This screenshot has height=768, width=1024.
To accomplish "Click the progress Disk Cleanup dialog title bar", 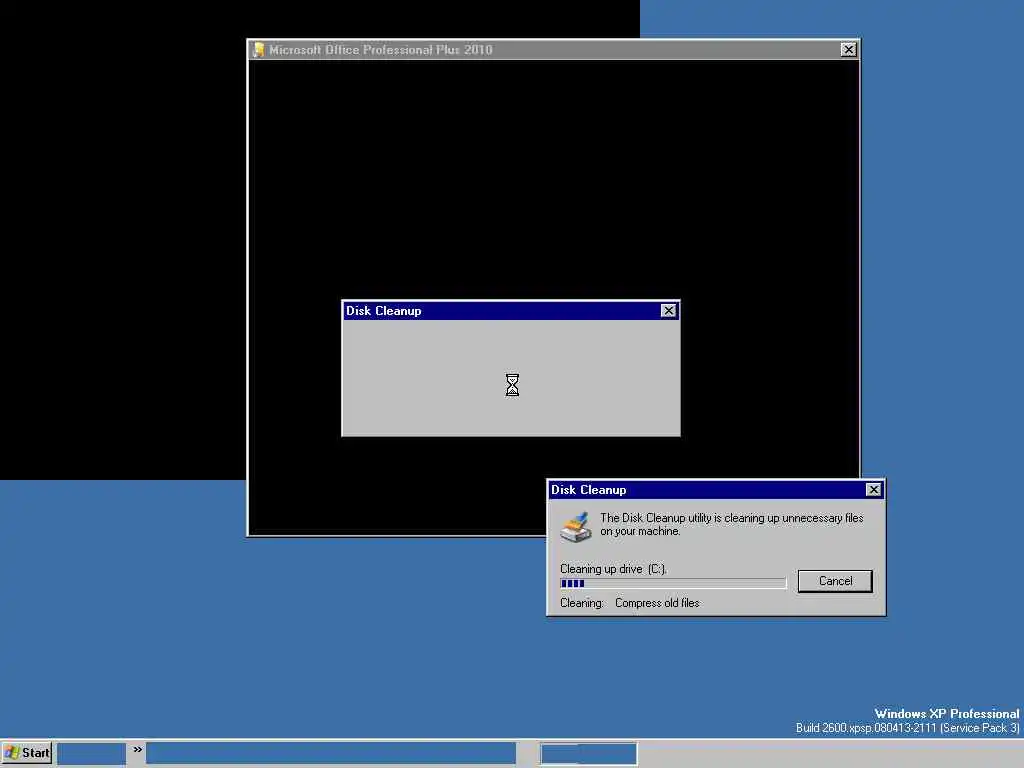I will [716, 490].
